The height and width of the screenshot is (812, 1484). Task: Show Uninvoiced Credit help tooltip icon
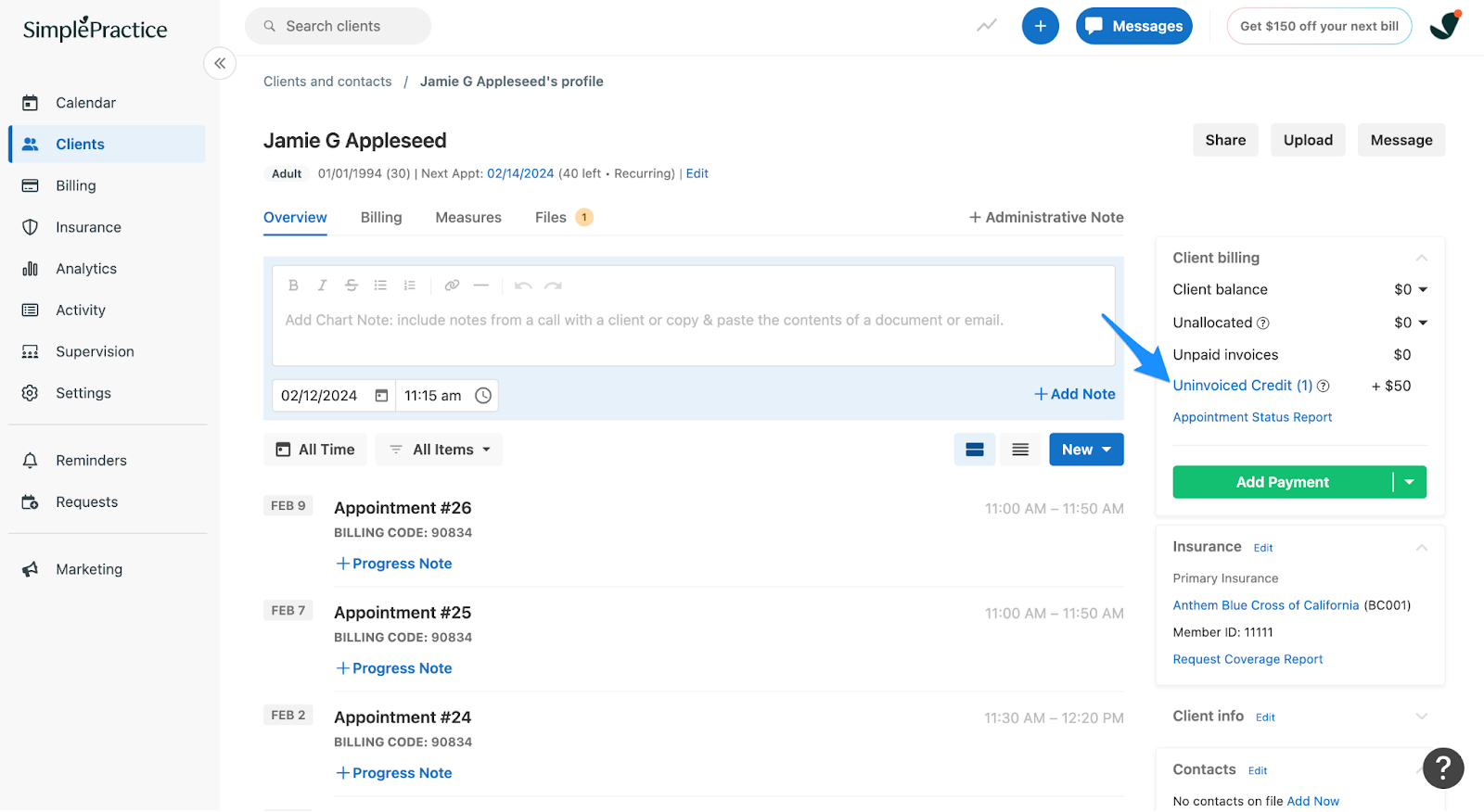1324,387
